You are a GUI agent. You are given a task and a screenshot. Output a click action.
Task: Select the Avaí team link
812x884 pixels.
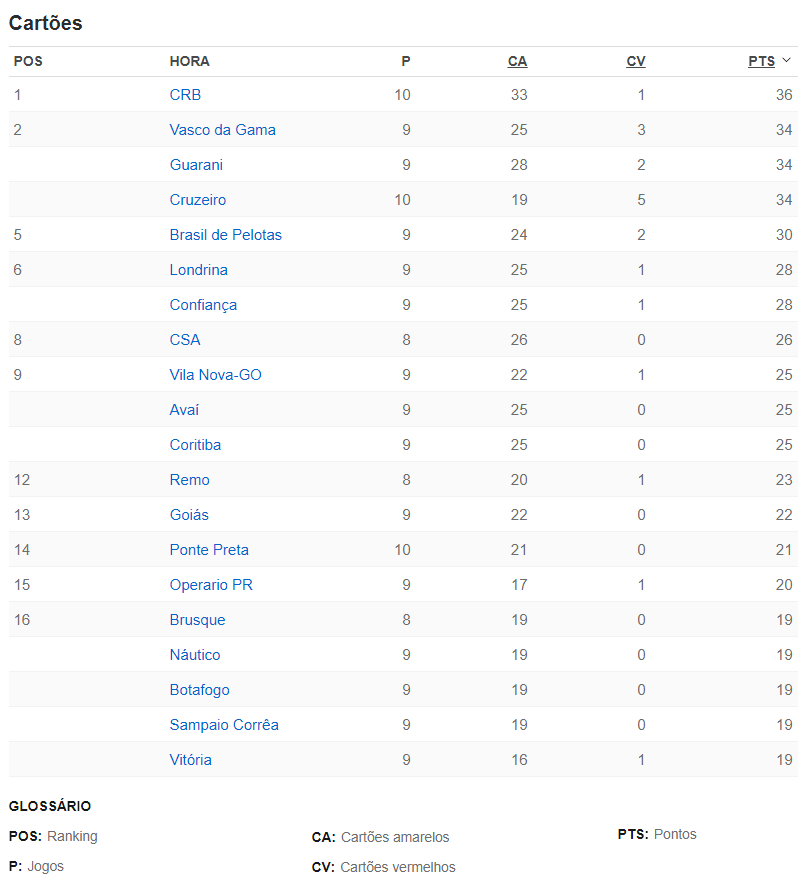pos(184,410)
